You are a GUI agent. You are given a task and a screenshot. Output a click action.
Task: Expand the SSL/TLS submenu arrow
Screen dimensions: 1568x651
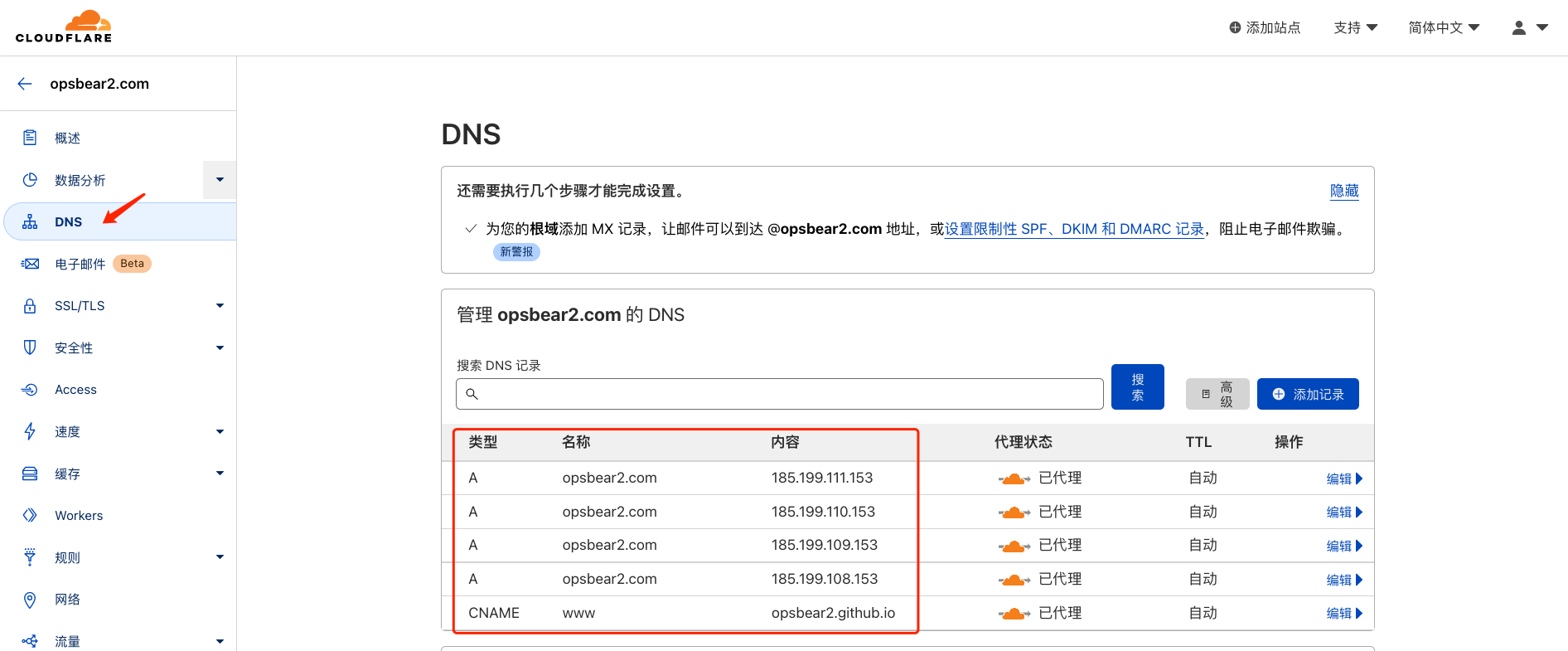pos(220,305)
